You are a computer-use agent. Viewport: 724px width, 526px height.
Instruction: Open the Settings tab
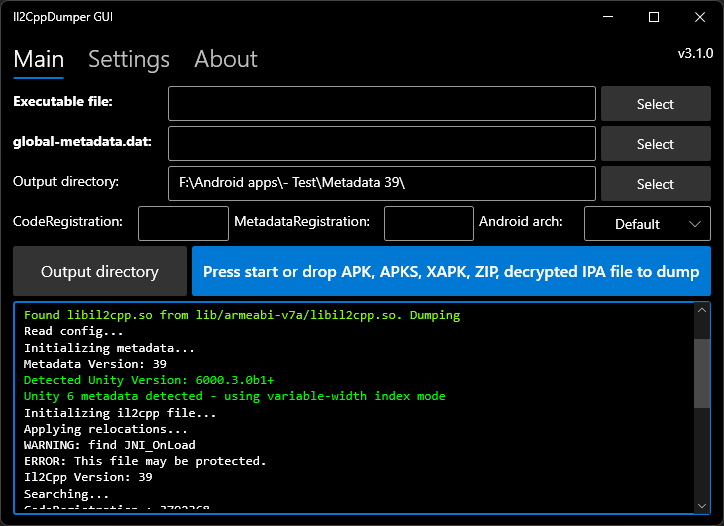tap(129, 60)
